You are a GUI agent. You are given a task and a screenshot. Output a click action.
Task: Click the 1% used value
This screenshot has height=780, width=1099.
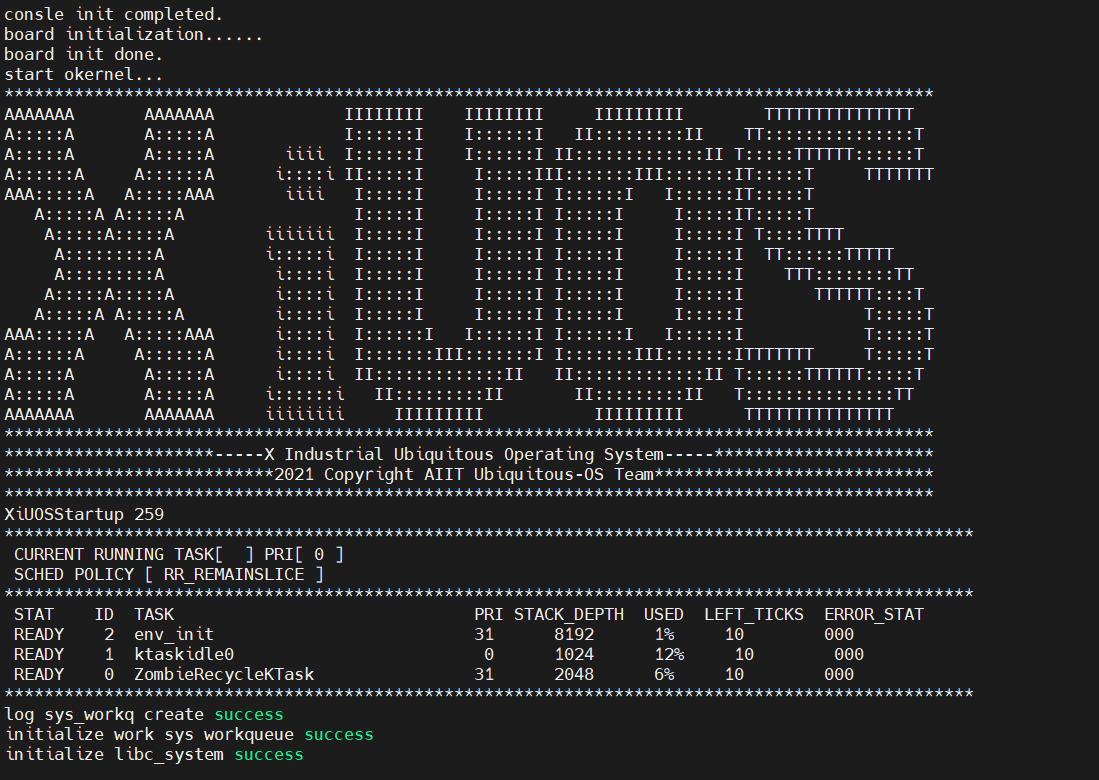pyautogui.click(x=664, y=635)
